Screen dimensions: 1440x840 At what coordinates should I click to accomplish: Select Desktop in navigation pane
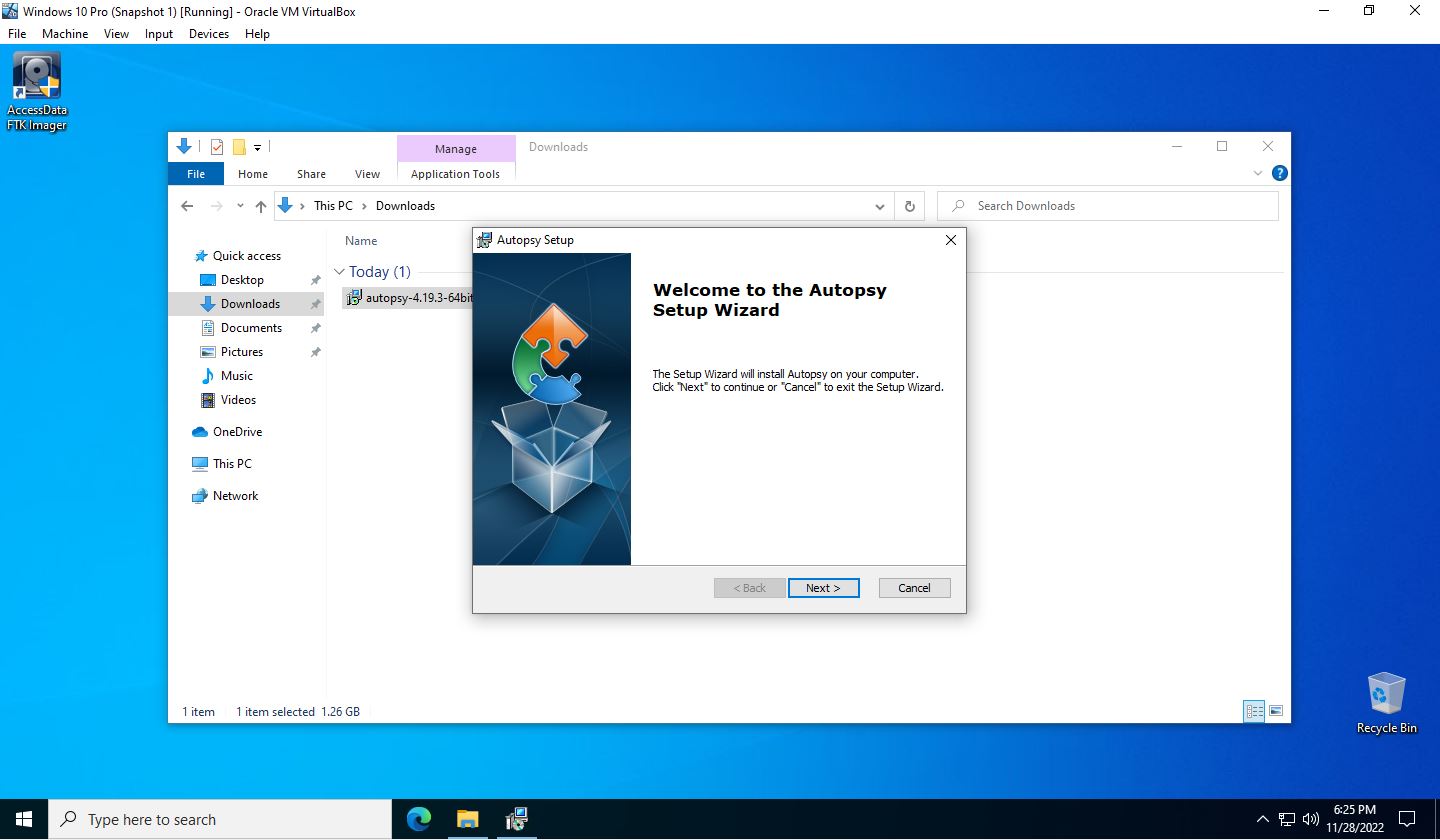(x=242, y=280)
